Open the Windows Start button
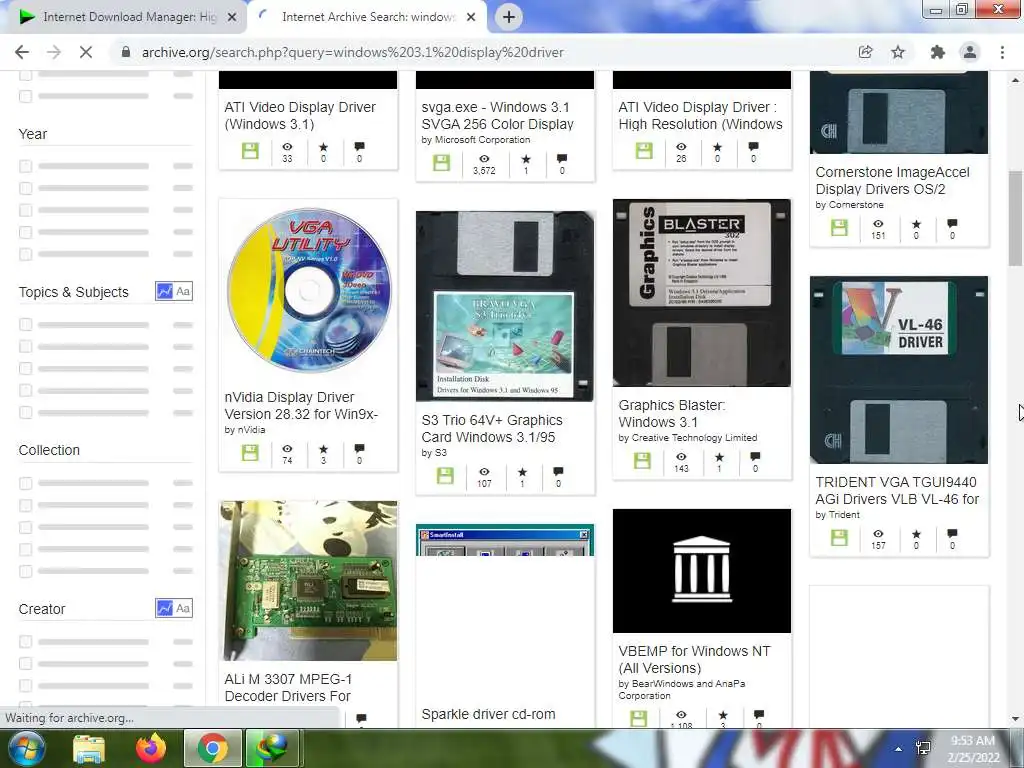The height and width of the screenshot is (768, 1024). 25,748
